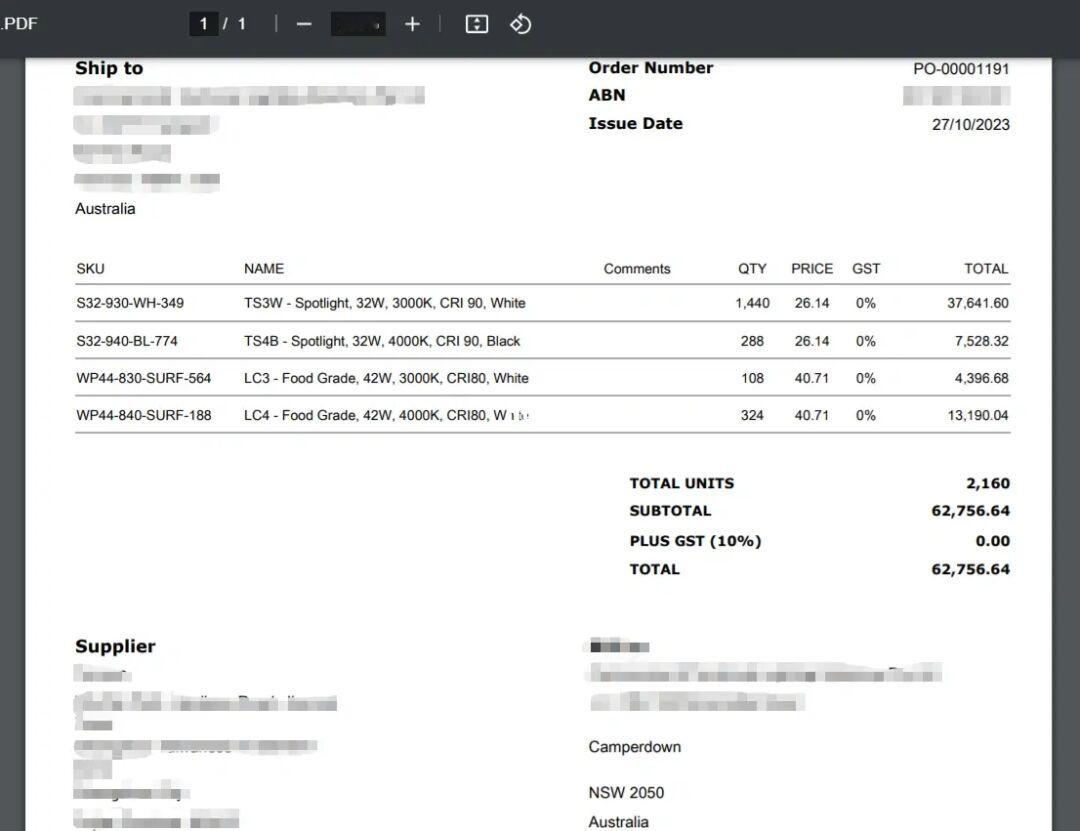
Task: Click SKU WP44-830-SURF-564 in the table
Action: click(144, 378)
